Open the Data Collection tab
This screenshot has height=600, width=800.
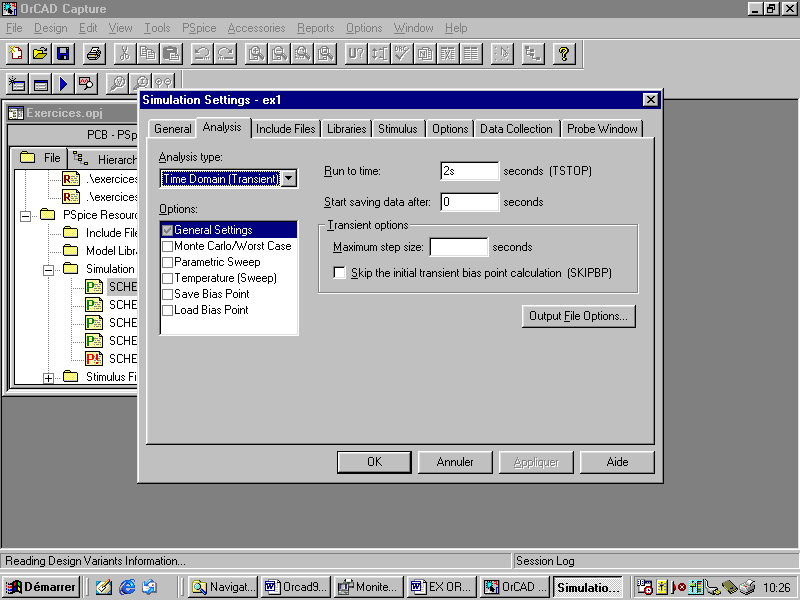point(516,129)
